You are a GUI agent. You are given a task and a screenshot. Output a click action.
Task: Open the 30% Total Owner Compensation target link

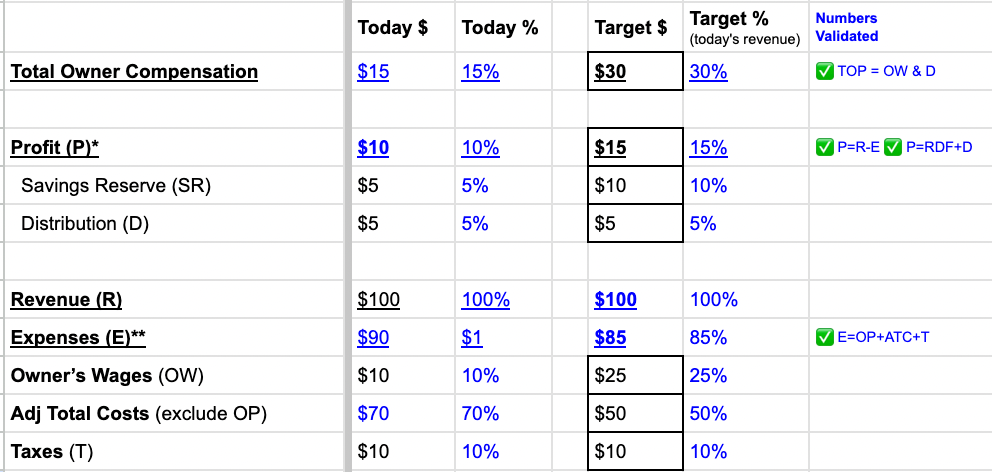pyautogui.click(x=708, y=72)
